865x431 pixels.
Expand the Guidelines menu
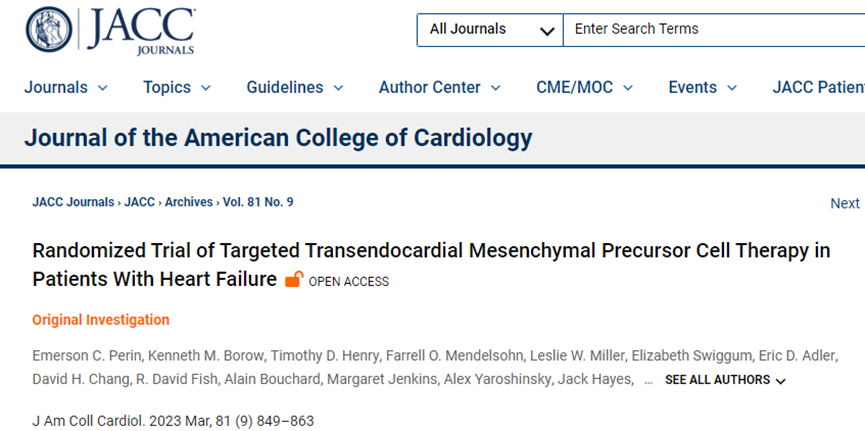point(295,88)
